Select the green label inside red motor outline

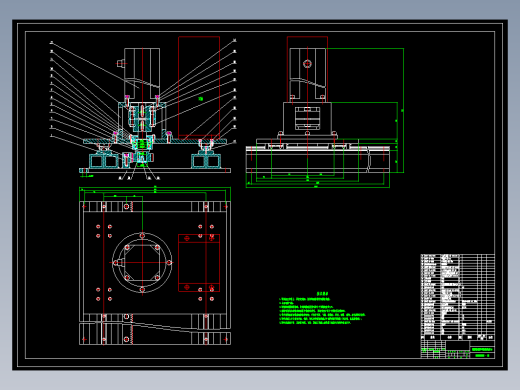[201, 99]
